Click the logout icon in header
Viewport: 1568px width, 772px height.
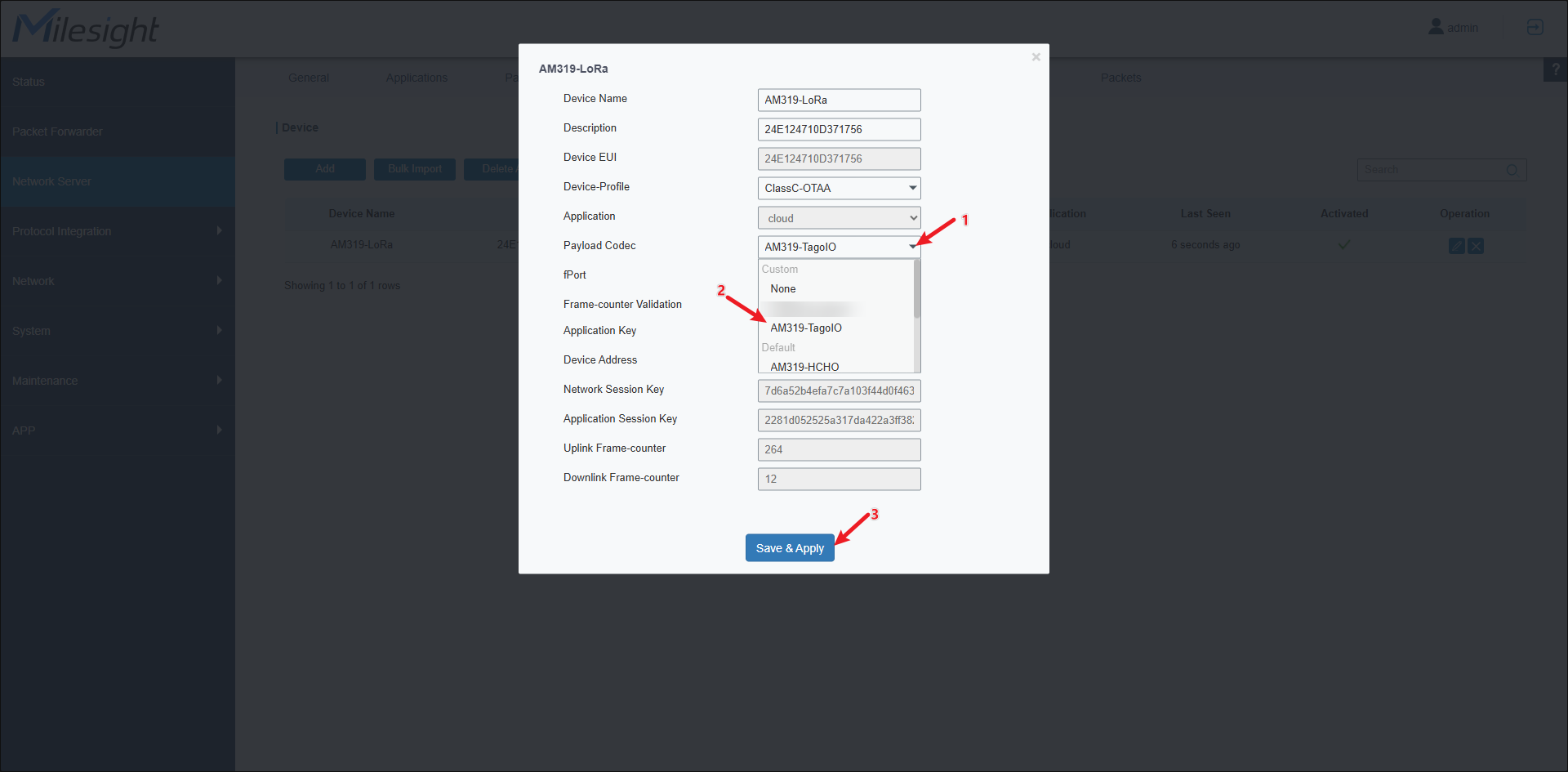(1535, 27)
